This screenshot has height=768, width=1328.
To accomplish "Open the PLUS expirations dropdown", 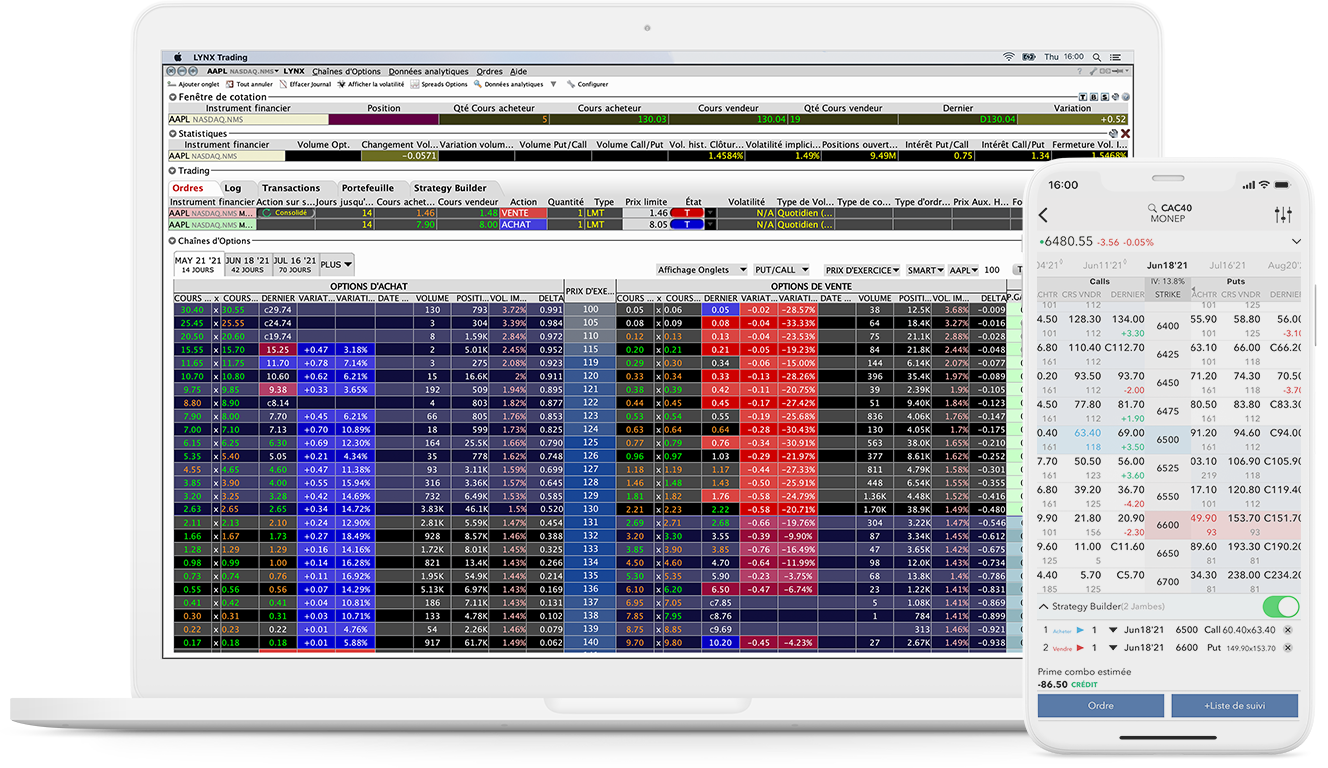I will 336,265.
